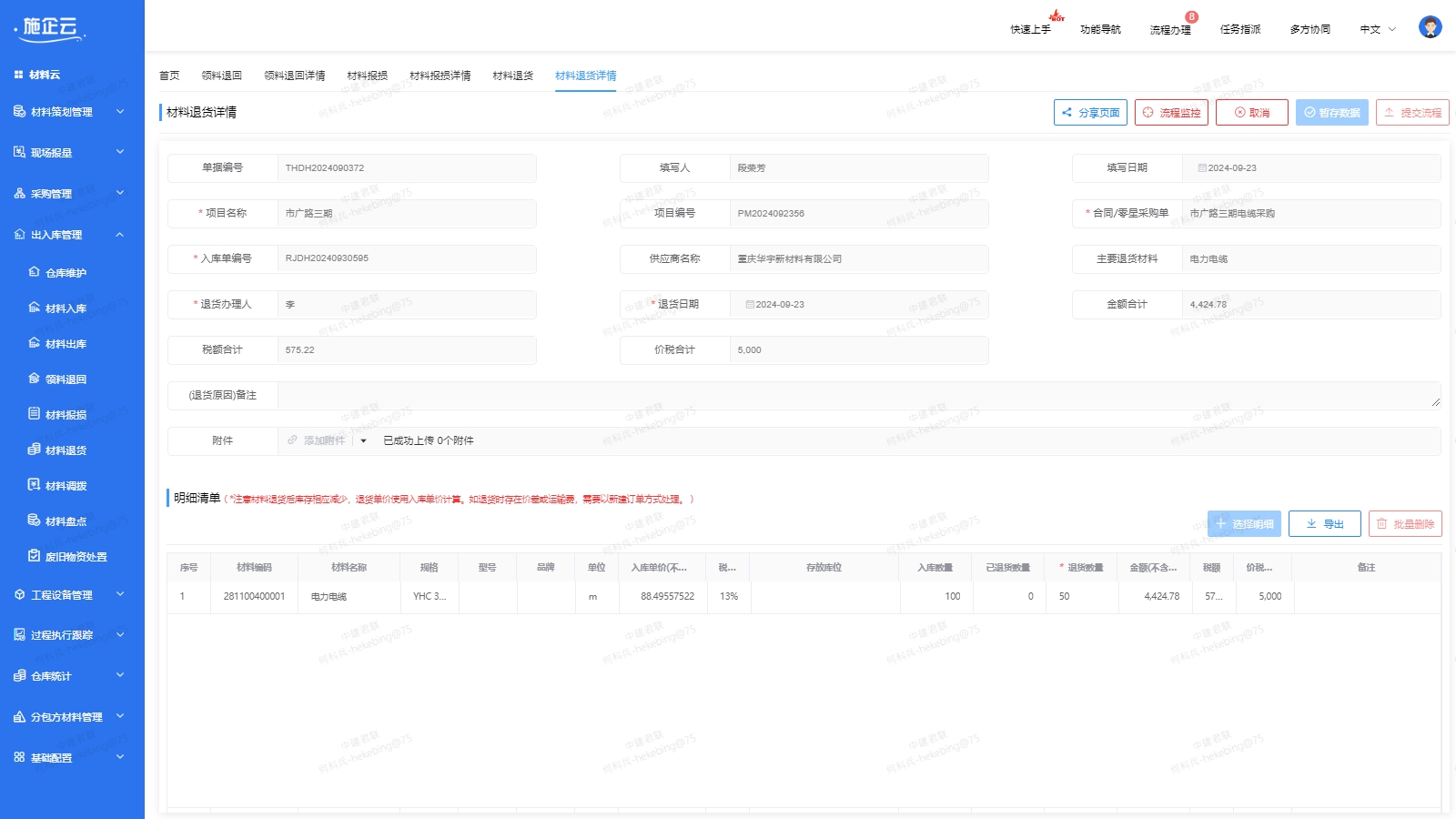Screen dimensions: 1456x819
Task: Click the user avatar icon
Action: click(x=1430, y=27)
